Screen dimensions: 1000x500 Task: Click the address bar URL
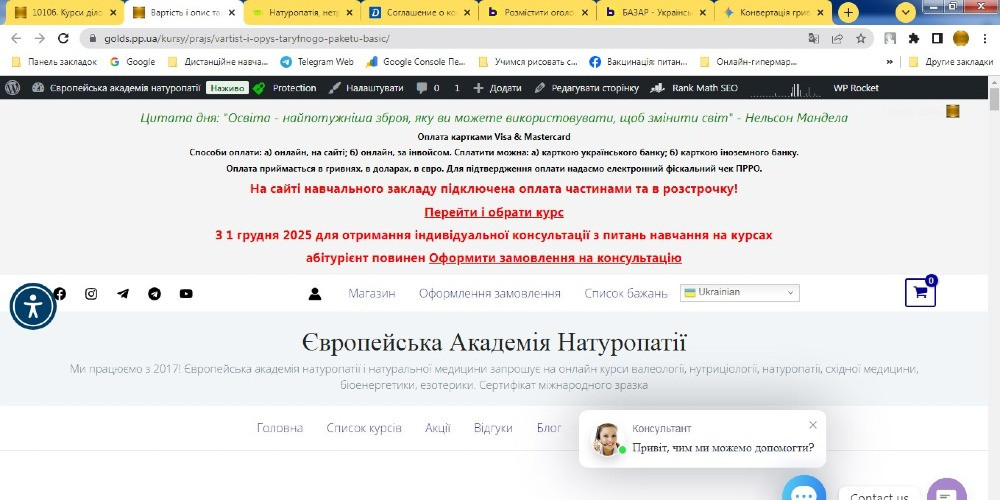pos(247,38)
